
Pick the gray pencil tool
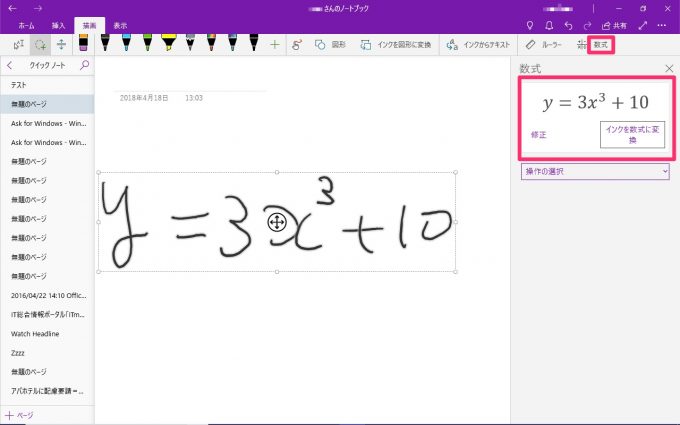[190, 43]
